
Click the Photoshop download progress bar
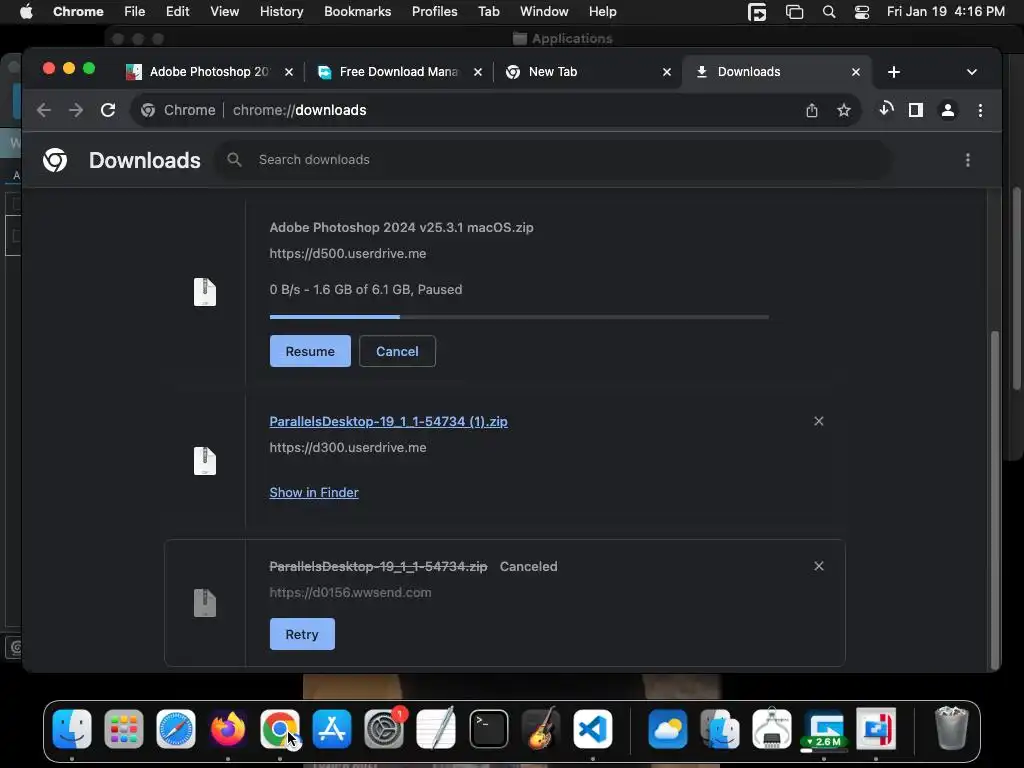pyautogui.click(x=519, y=317)
